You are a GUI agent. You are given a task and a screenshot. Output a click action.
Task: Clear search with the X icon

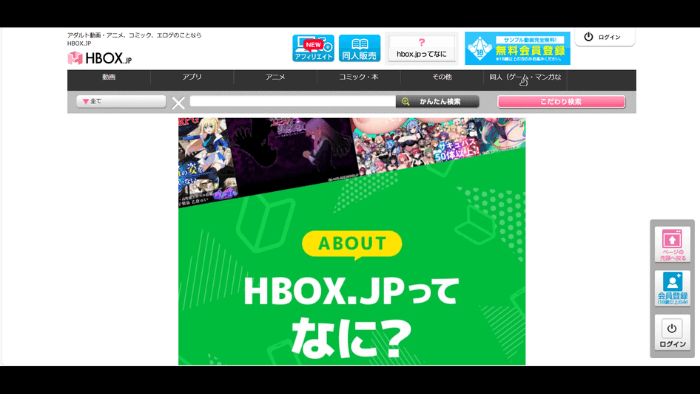[x=178, y=103]
